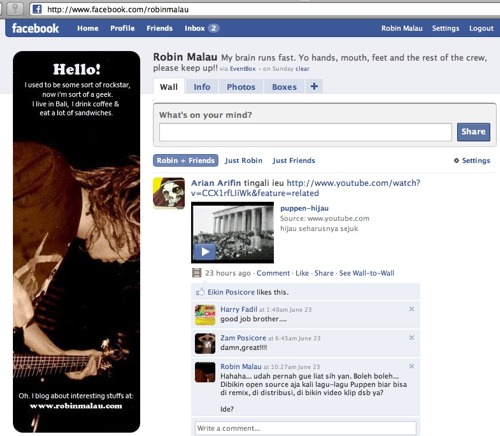The width and height of the screenshot is (500, 436).
Task: Open Robin Malau name in comment
Action: (241, 366)
